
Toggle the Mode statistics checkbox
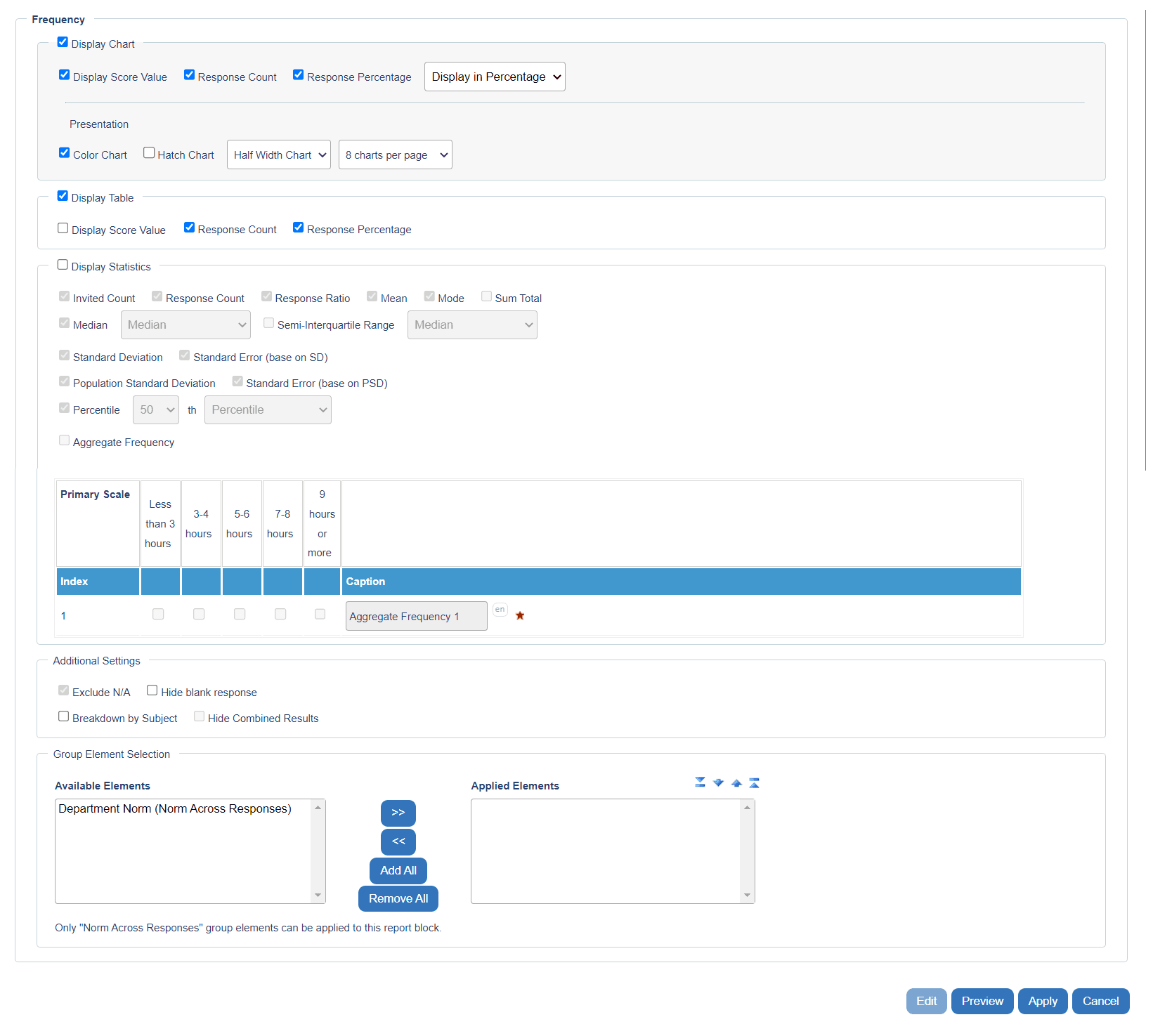point(429,296)
